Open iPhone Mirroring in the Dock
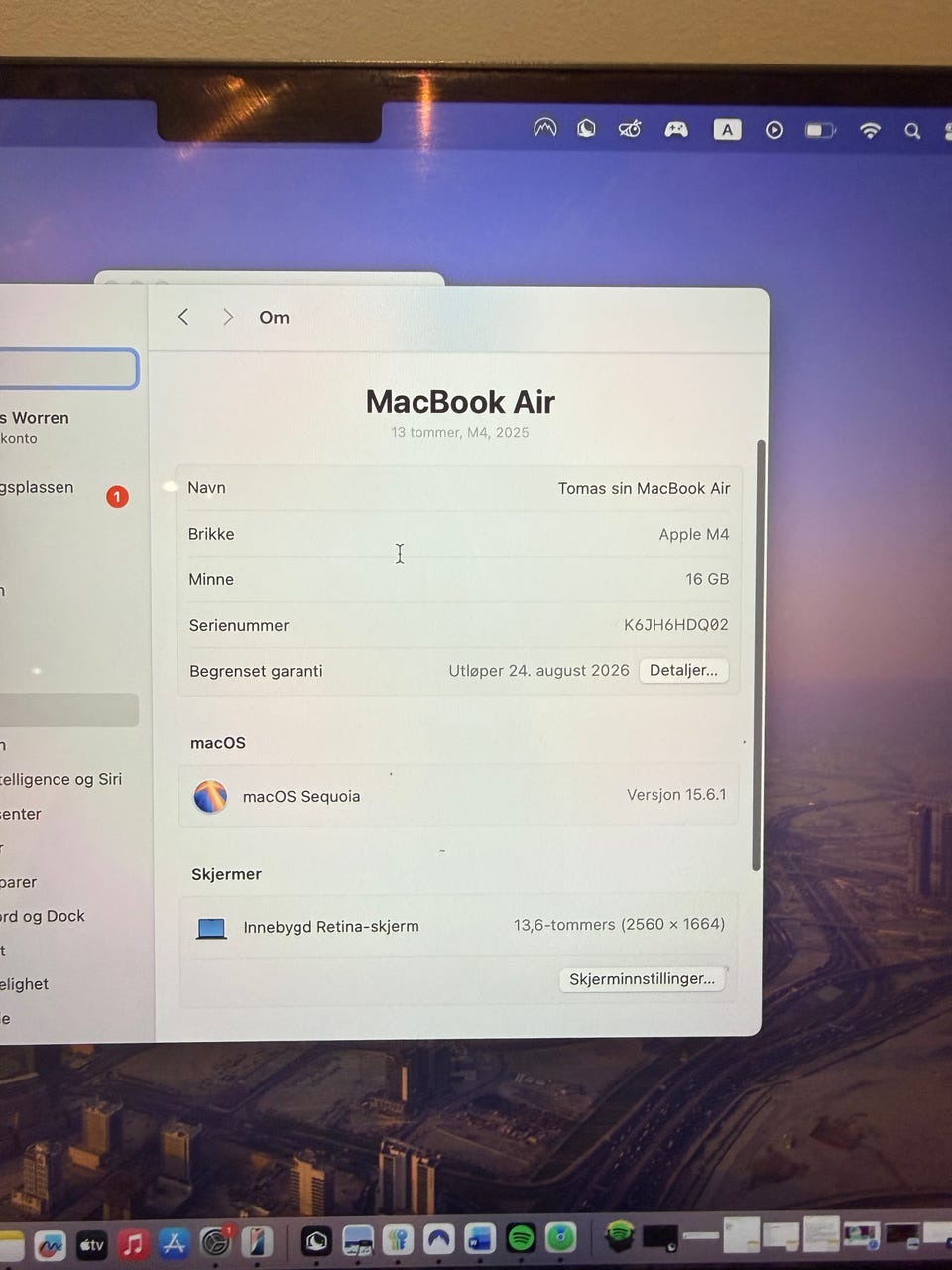 pos(257,1241)
